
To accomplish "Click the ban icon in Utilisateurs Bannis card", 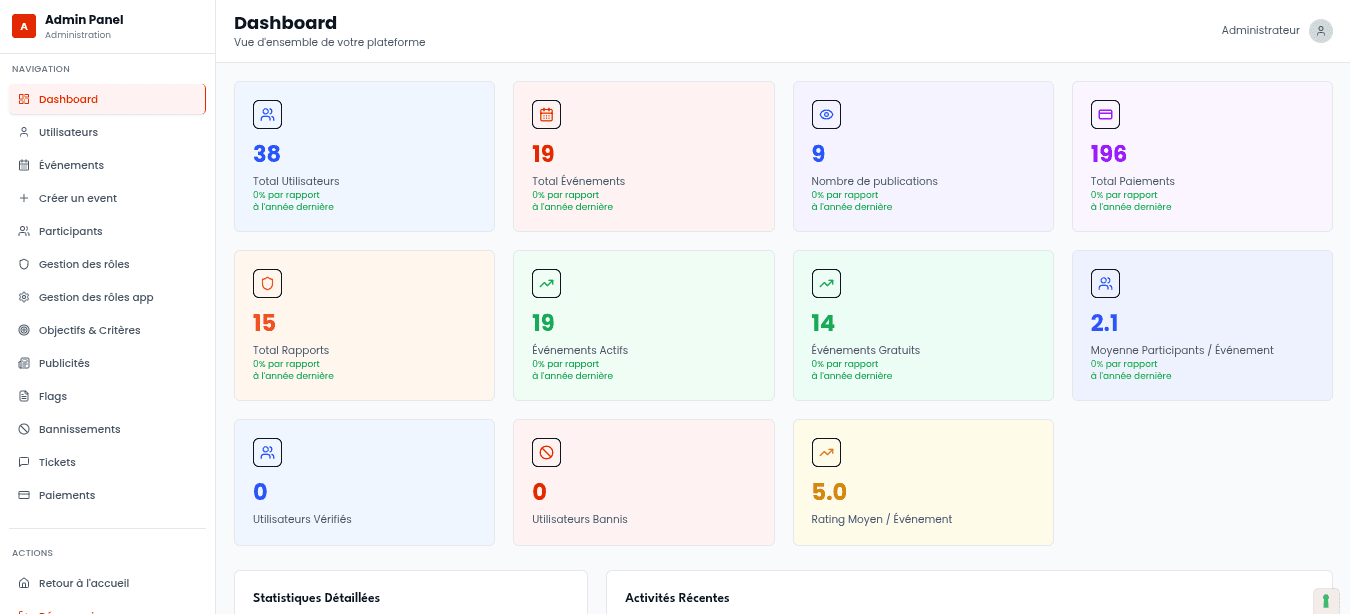I will tap(546, 453).
